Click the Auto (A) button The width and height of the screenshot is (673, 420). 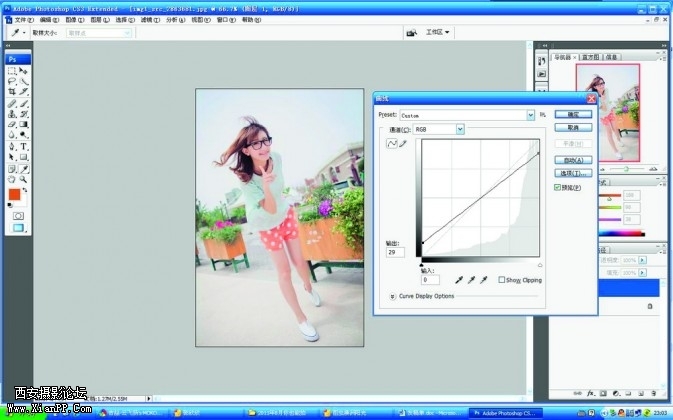(573, 160)
